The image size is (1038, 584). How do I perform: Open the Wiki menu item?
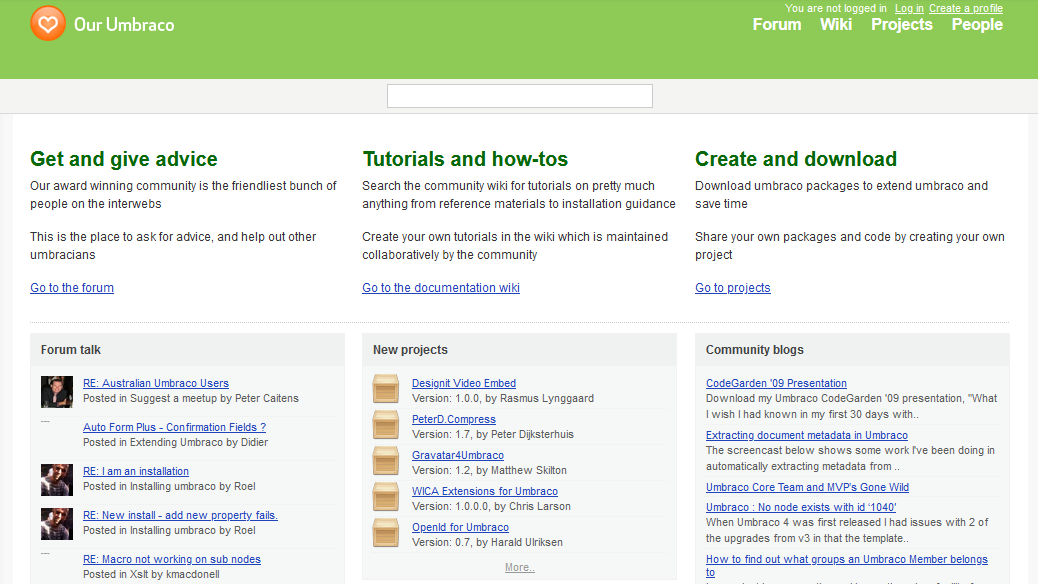836,25
